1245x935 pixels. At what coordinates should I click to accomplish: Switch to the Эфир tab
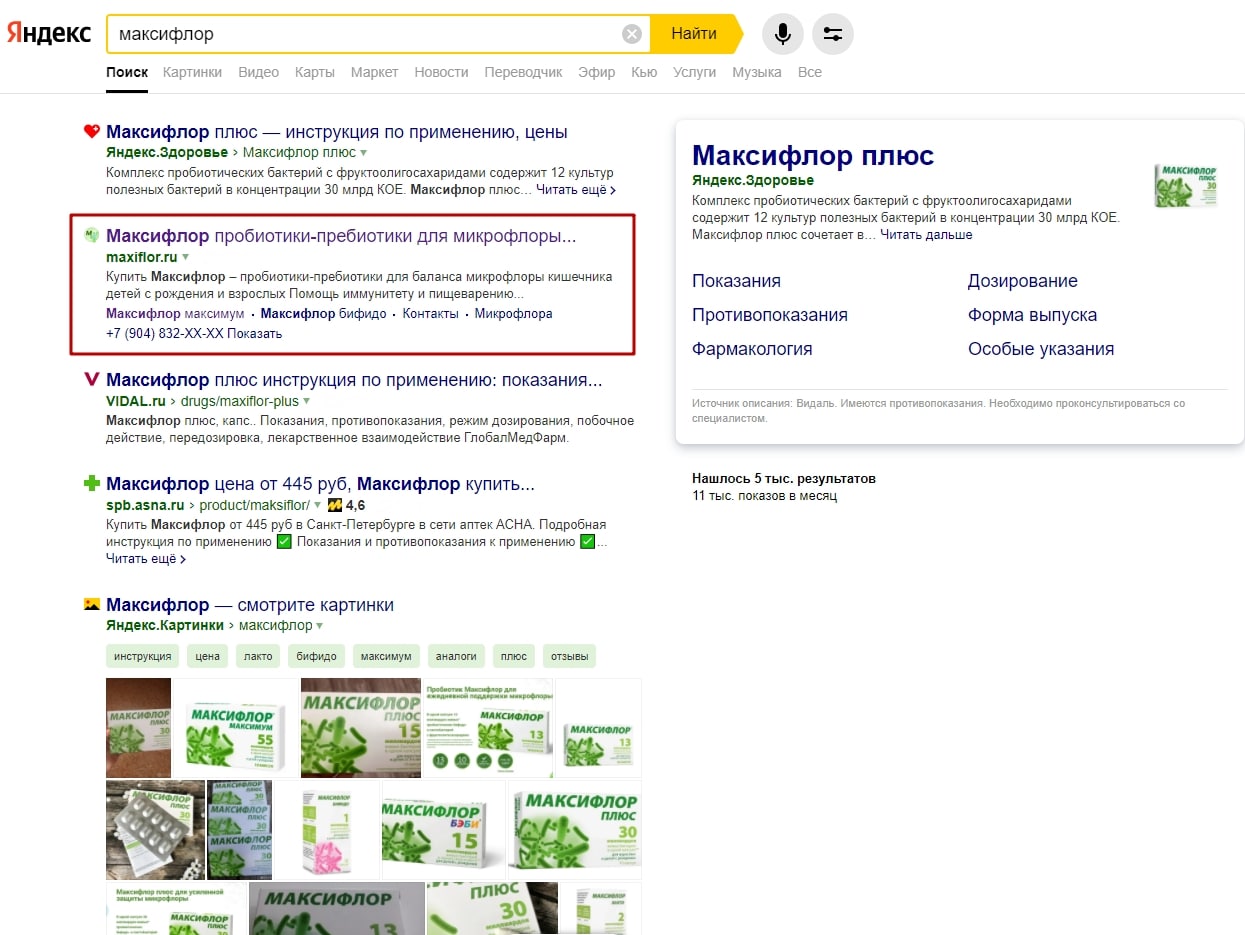pos(597,72)
